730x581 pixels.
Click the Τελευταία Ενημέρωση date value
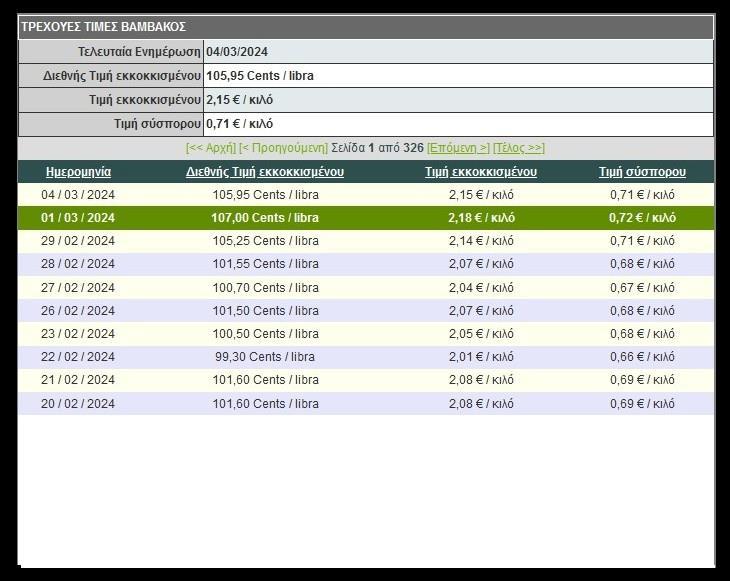coord(237,52)
